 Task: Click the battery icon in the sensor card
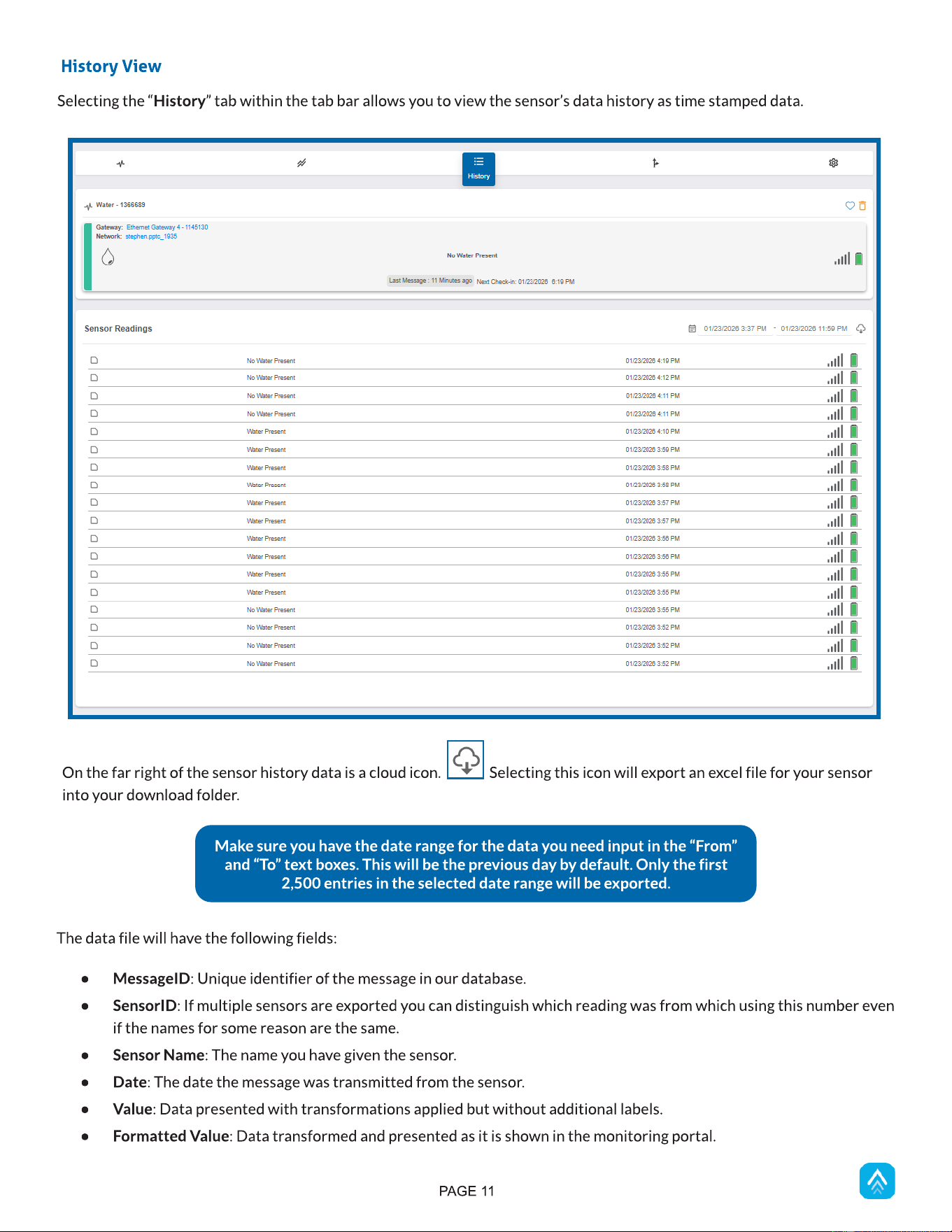859,259
